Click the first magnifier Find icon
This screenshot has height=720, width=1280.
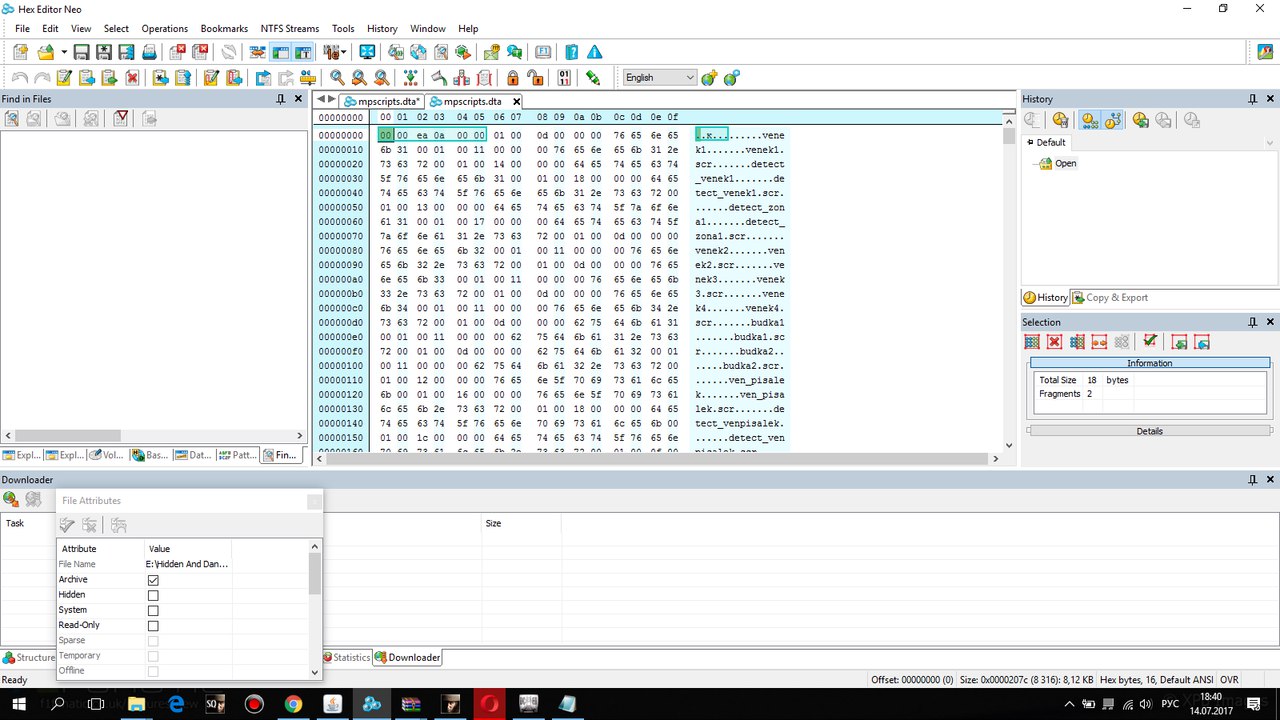pos(337,78)
